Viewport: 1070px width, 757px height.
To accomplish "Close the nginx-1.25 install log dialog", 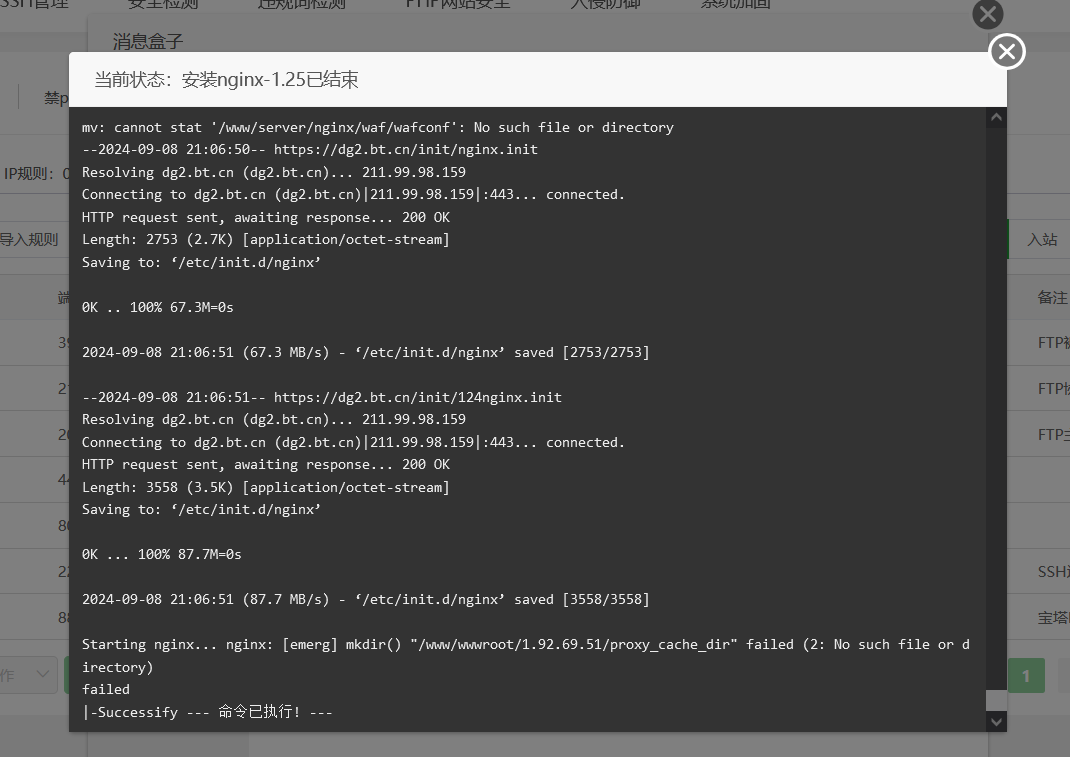I will click(x=1007, y=51).
